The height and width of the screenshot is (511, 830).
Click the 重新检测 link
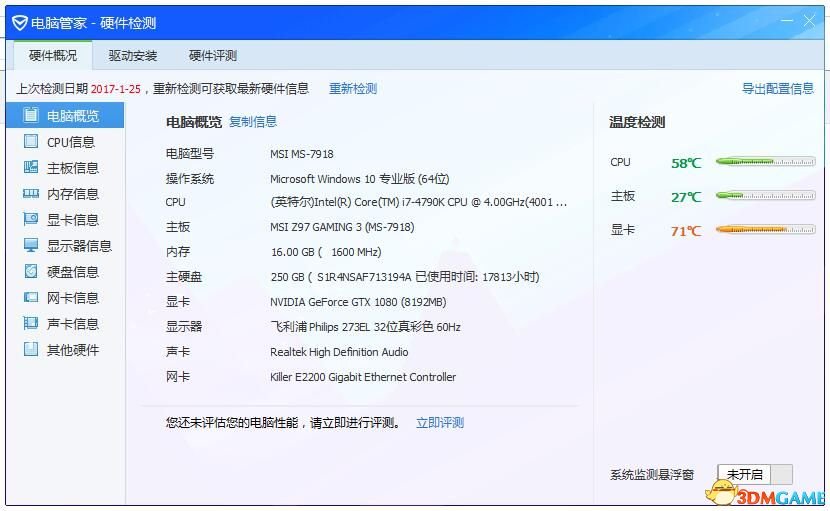pyautogui.click(x=353, y=88)
